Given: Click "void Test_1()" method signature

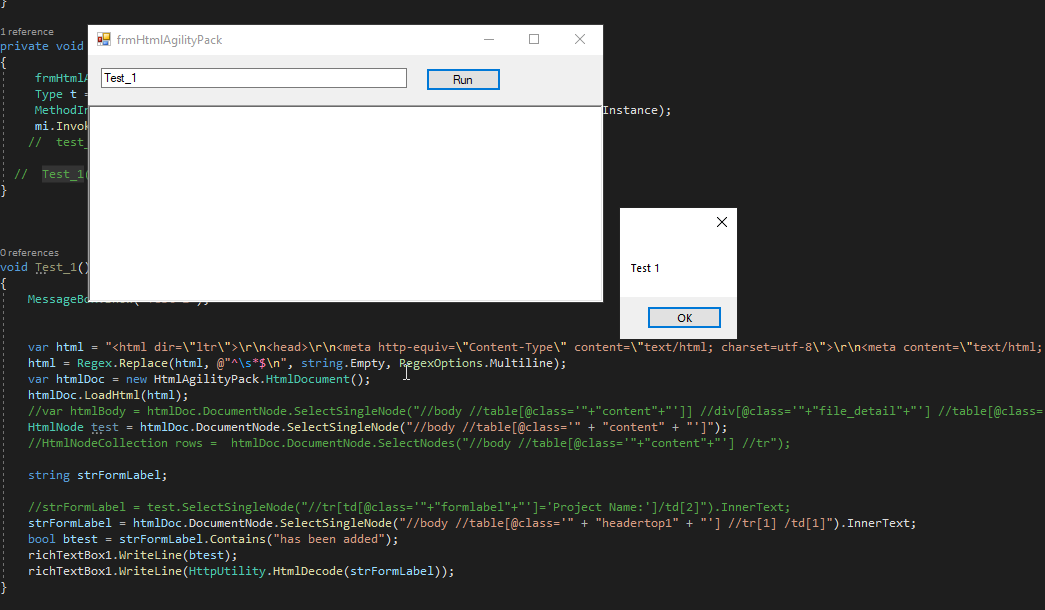Looking at the screenshot, I should tap(45, 267).
